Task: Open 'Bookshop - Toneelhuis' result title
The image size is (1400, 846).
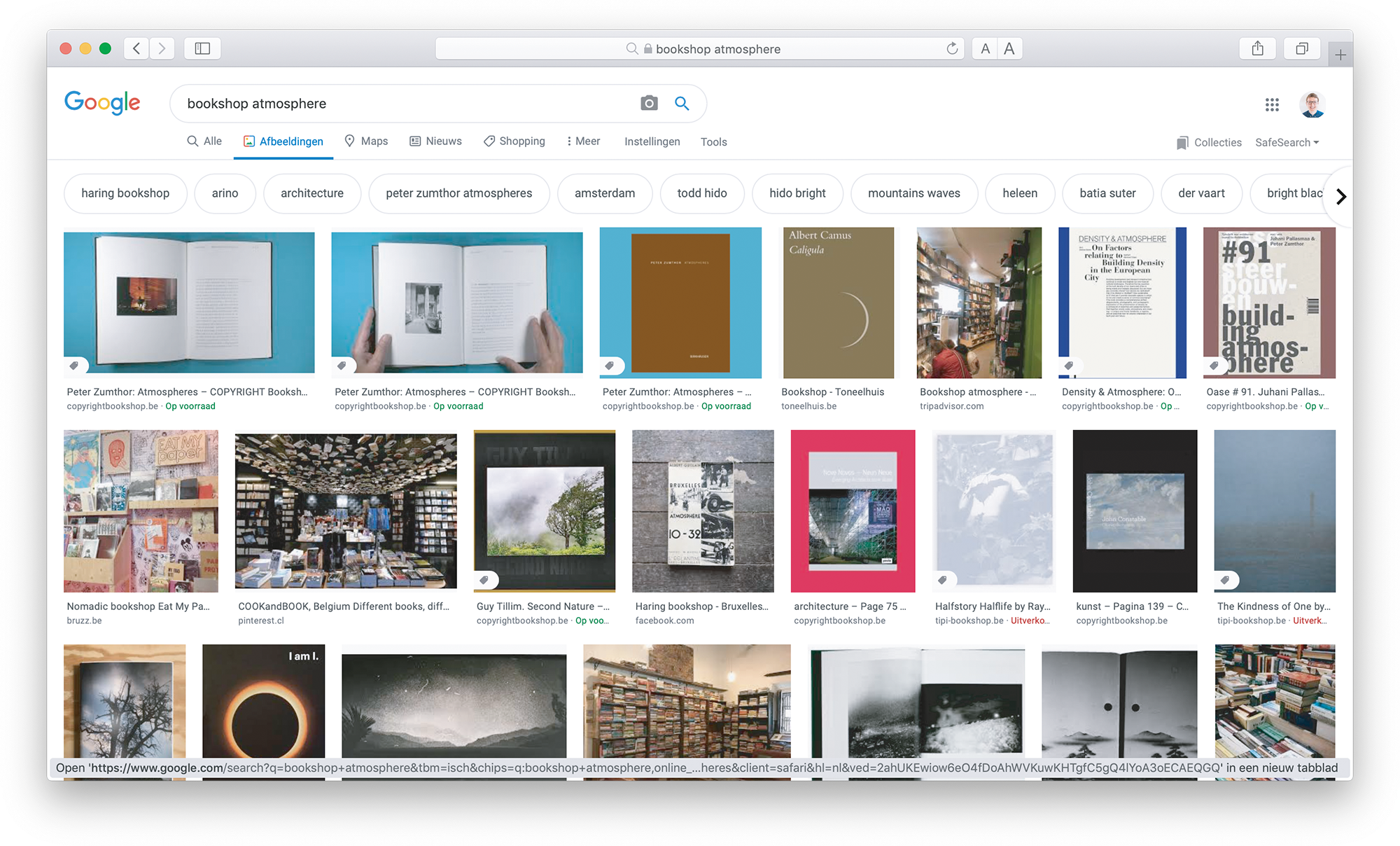Action: pyautogui.click(x=832, y=392)
